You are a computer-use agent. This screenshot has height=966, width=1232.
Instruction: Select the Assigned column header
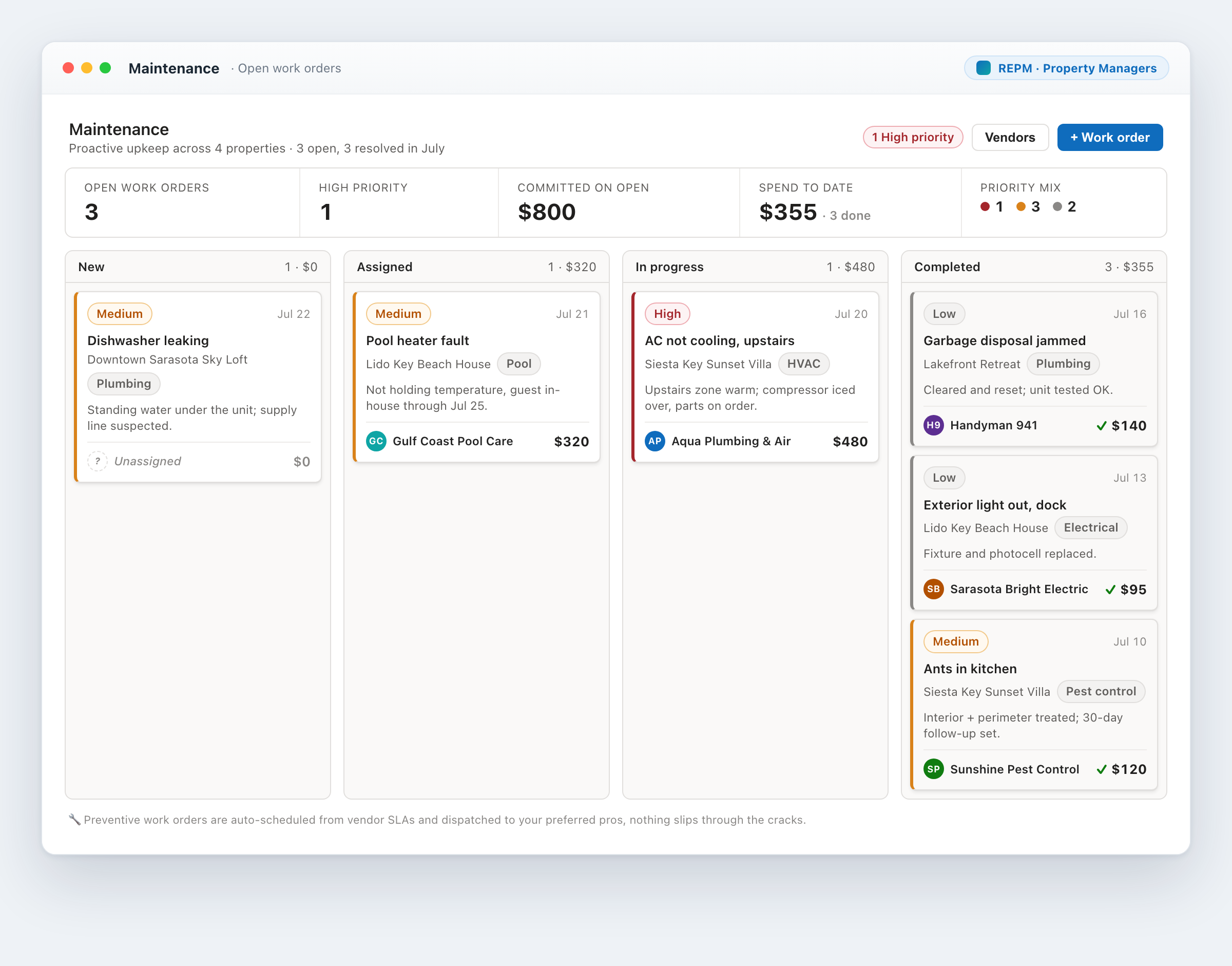pyautogui.click(x=476, y=267)
